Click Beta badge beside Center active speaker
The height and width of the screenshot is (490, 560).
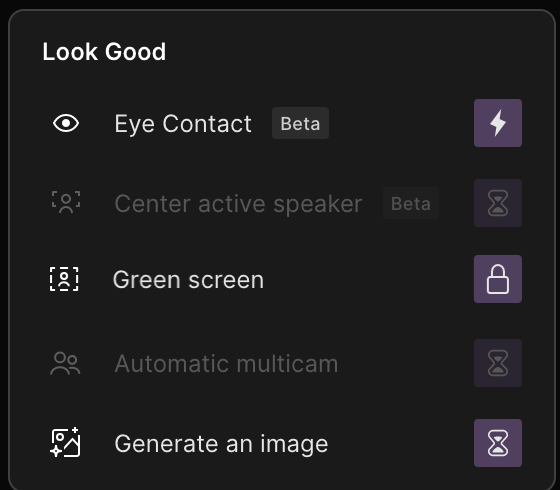(411, 203)
